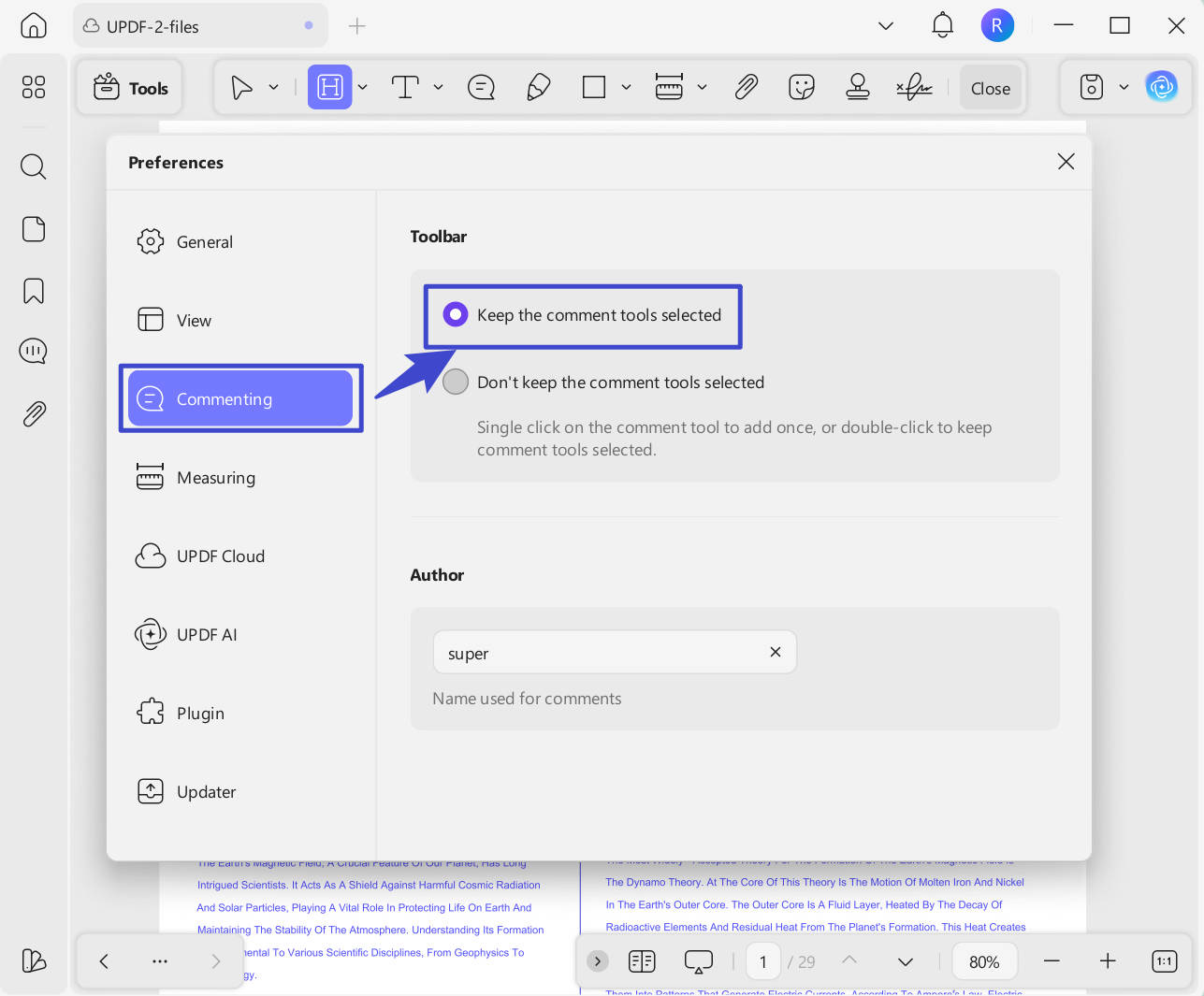Click the 1:1 actual size icon

click(1165, 961)
